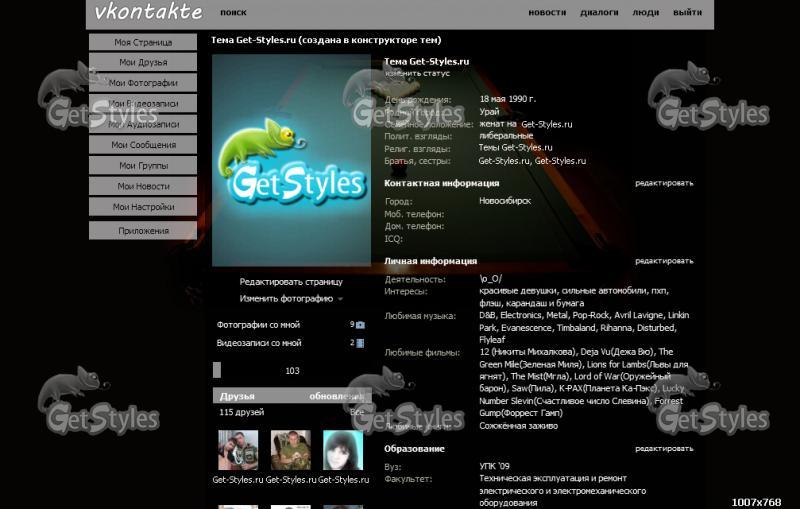Click новости in the top navigation
This screenshot has width=800, height=509.
(x=547, y=13)
